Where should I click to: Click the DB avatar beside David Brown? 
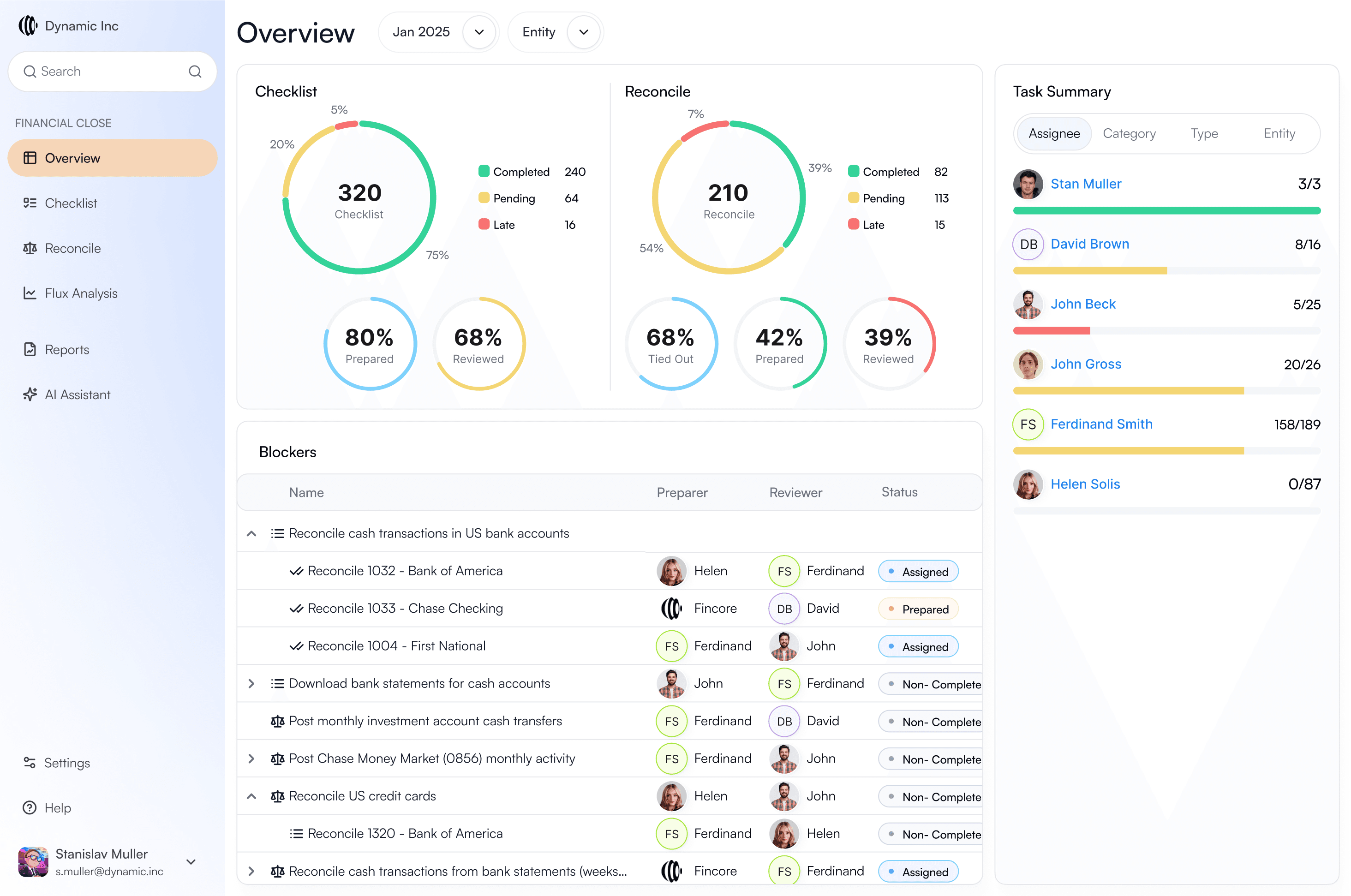pyautogui.click(x=1028, y=244)
